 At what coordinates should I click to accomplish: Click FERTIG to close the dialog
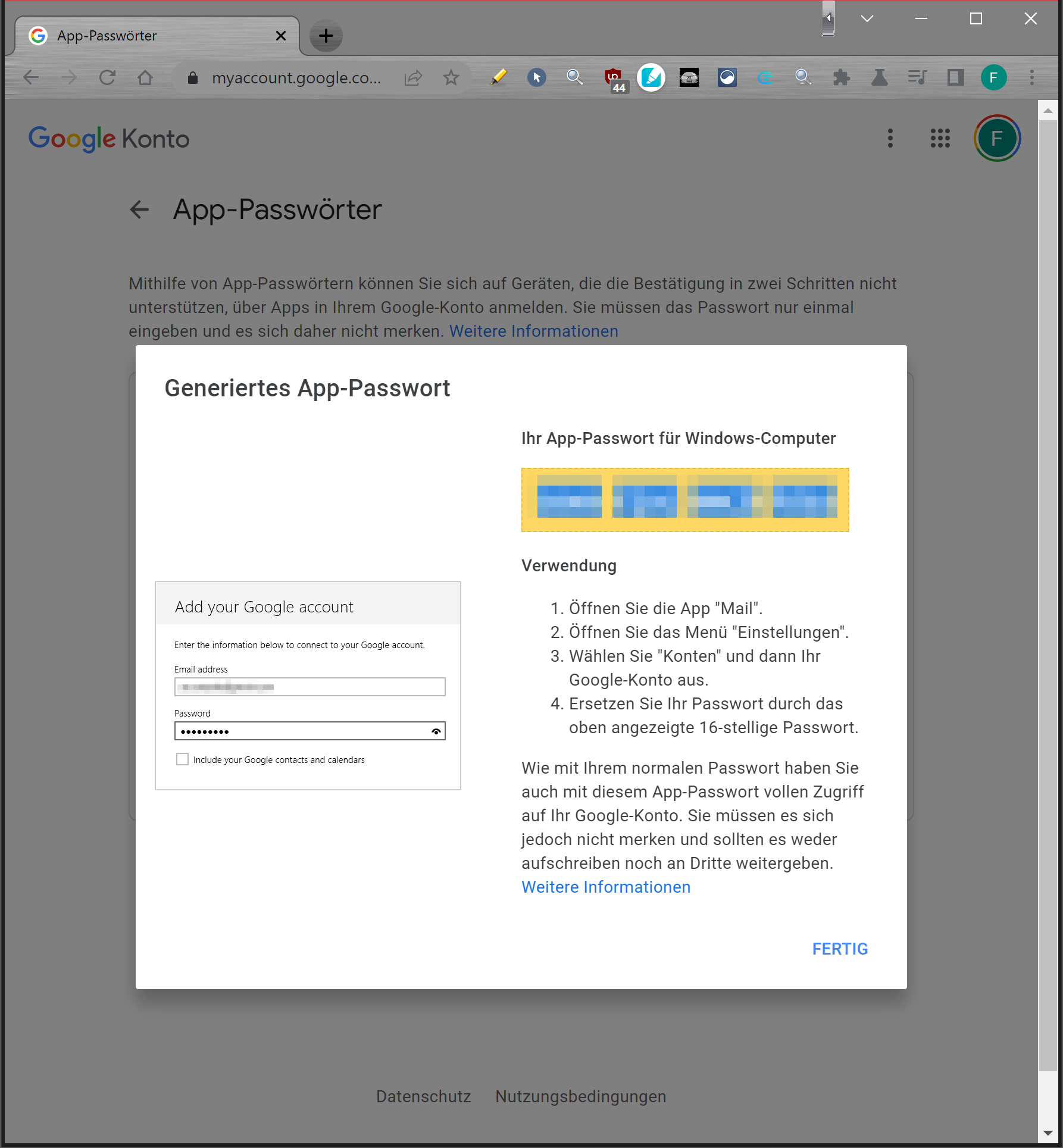click(840, 949)
